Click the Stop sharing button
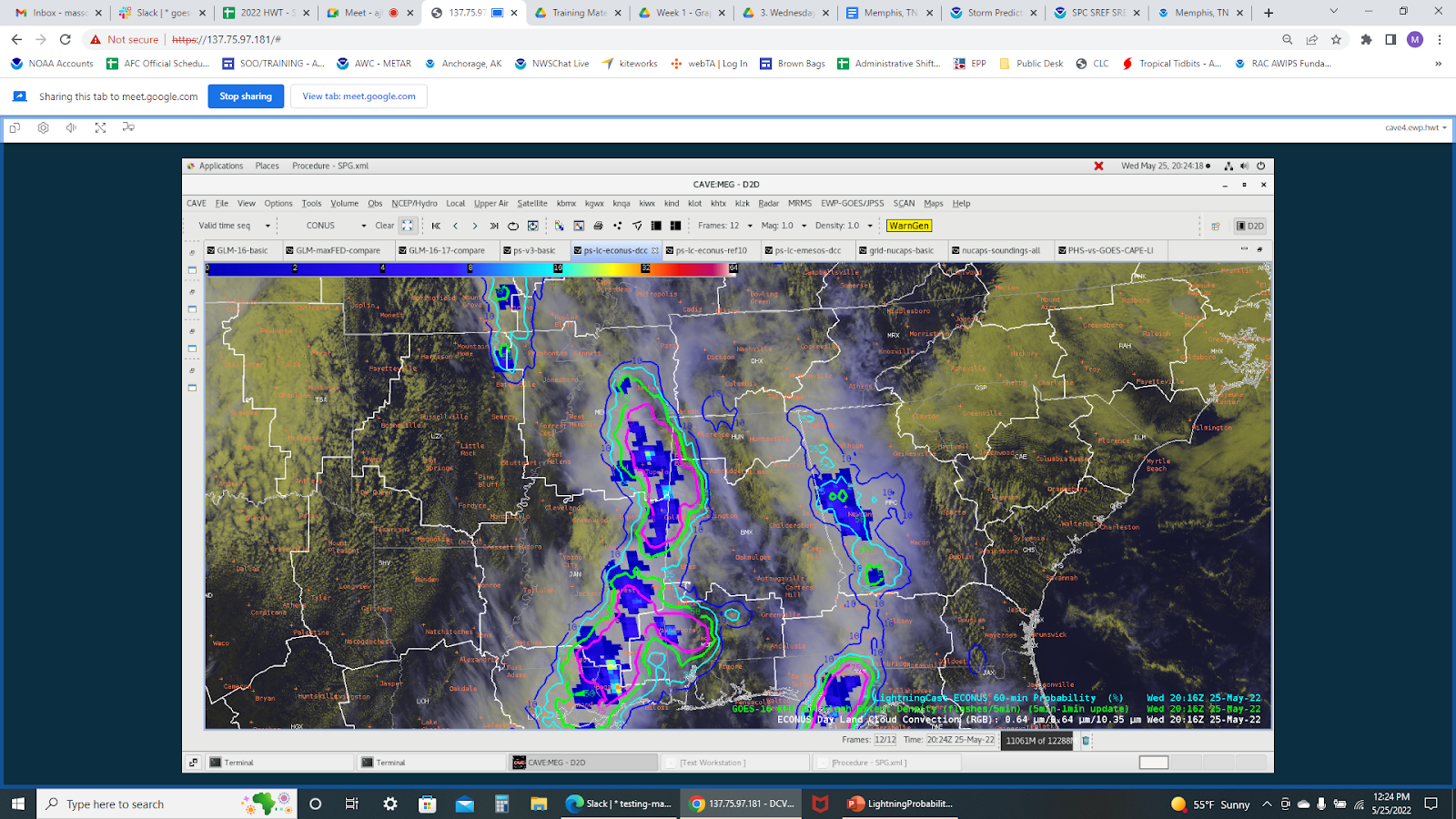Image resolution: width=1456 pixels, height=819 pixels. tap(246, 96)
